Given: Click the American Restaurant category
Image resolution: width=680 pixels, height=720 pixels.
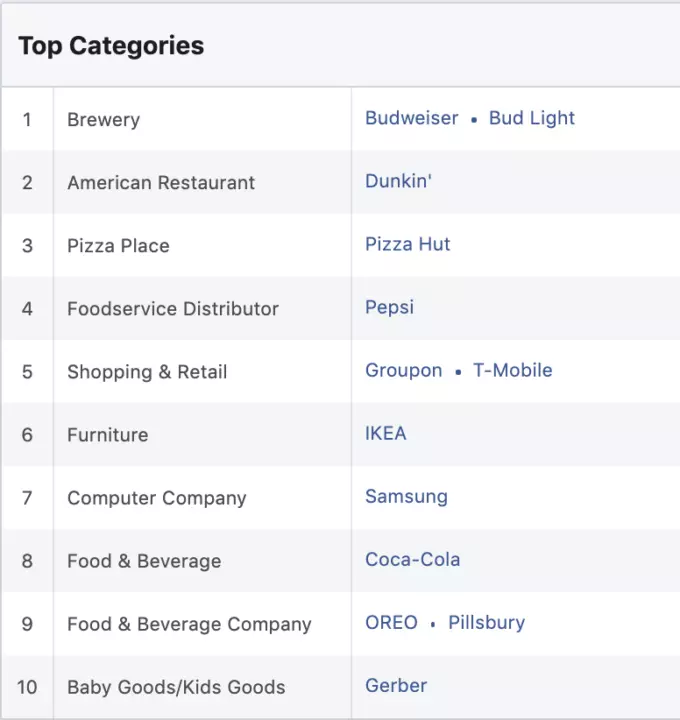Looking at the screenshot, I should pos(161,183).
